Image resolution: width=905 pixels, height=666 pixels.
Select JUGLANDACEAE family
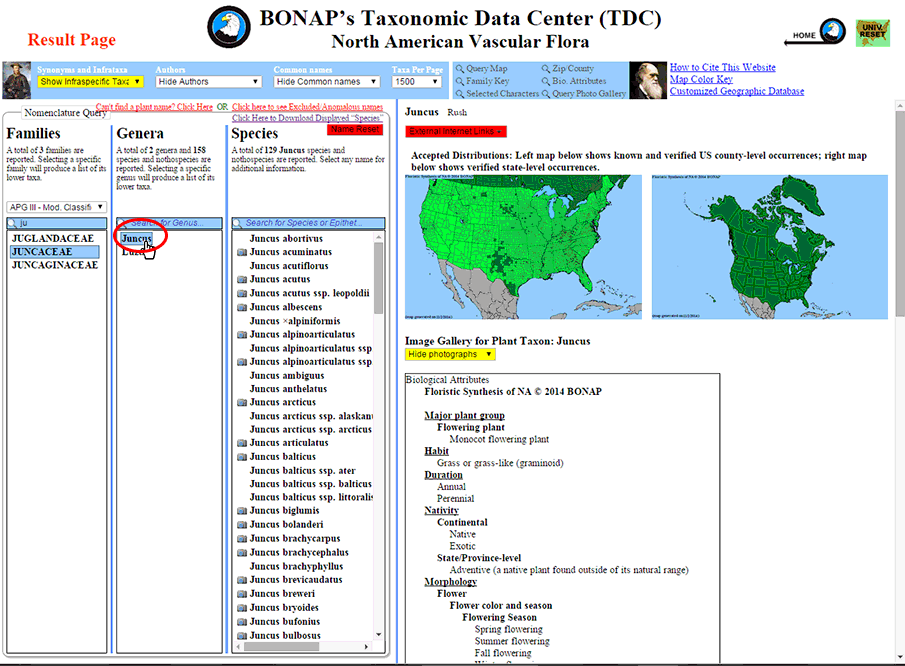[53, 238]
